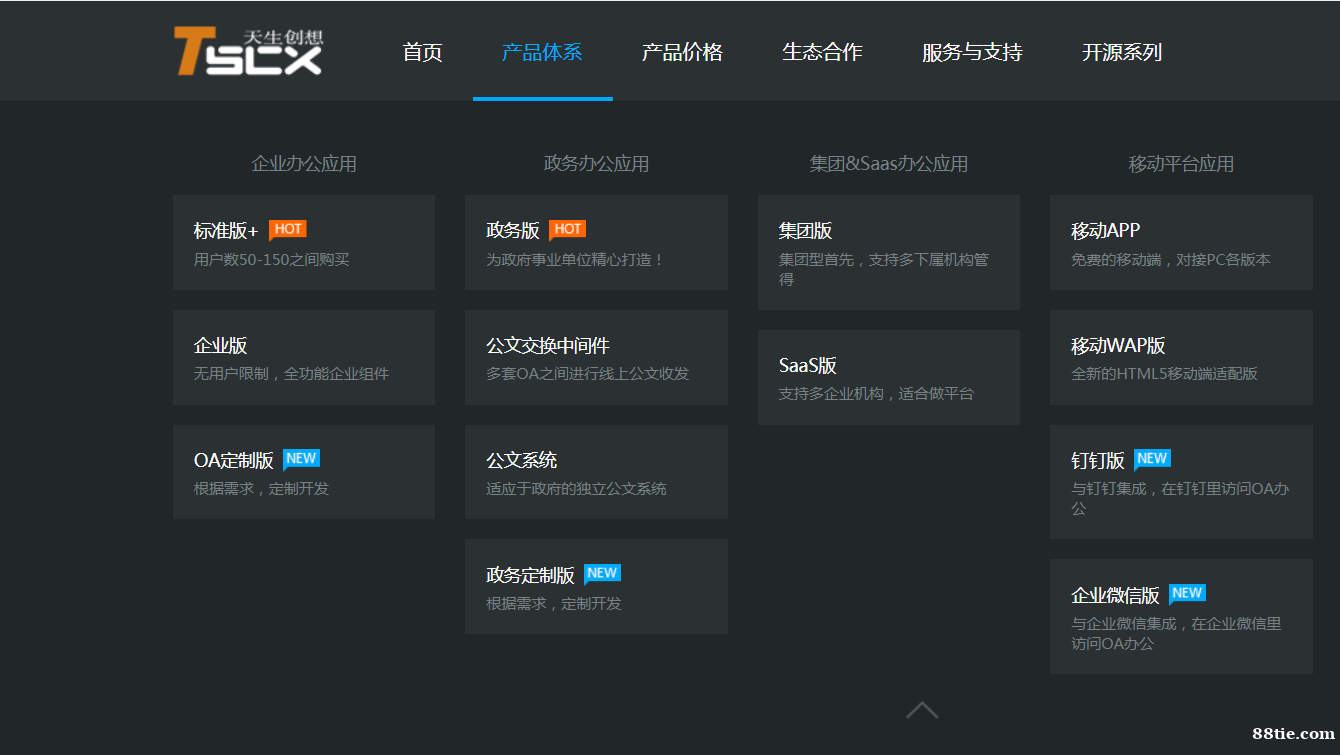Open the 公文系统 product card
1340x755 pixels.
pos(596,472)
